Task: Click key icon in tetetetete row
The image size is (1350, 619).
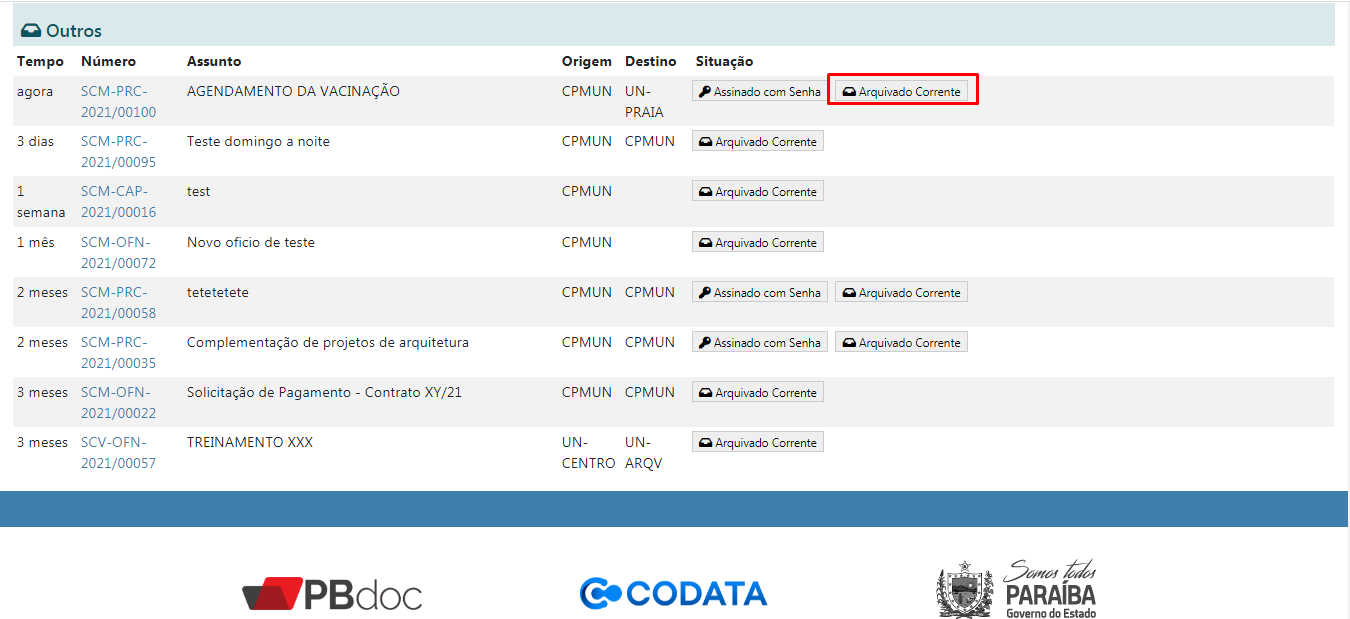Action: (705, 293)
